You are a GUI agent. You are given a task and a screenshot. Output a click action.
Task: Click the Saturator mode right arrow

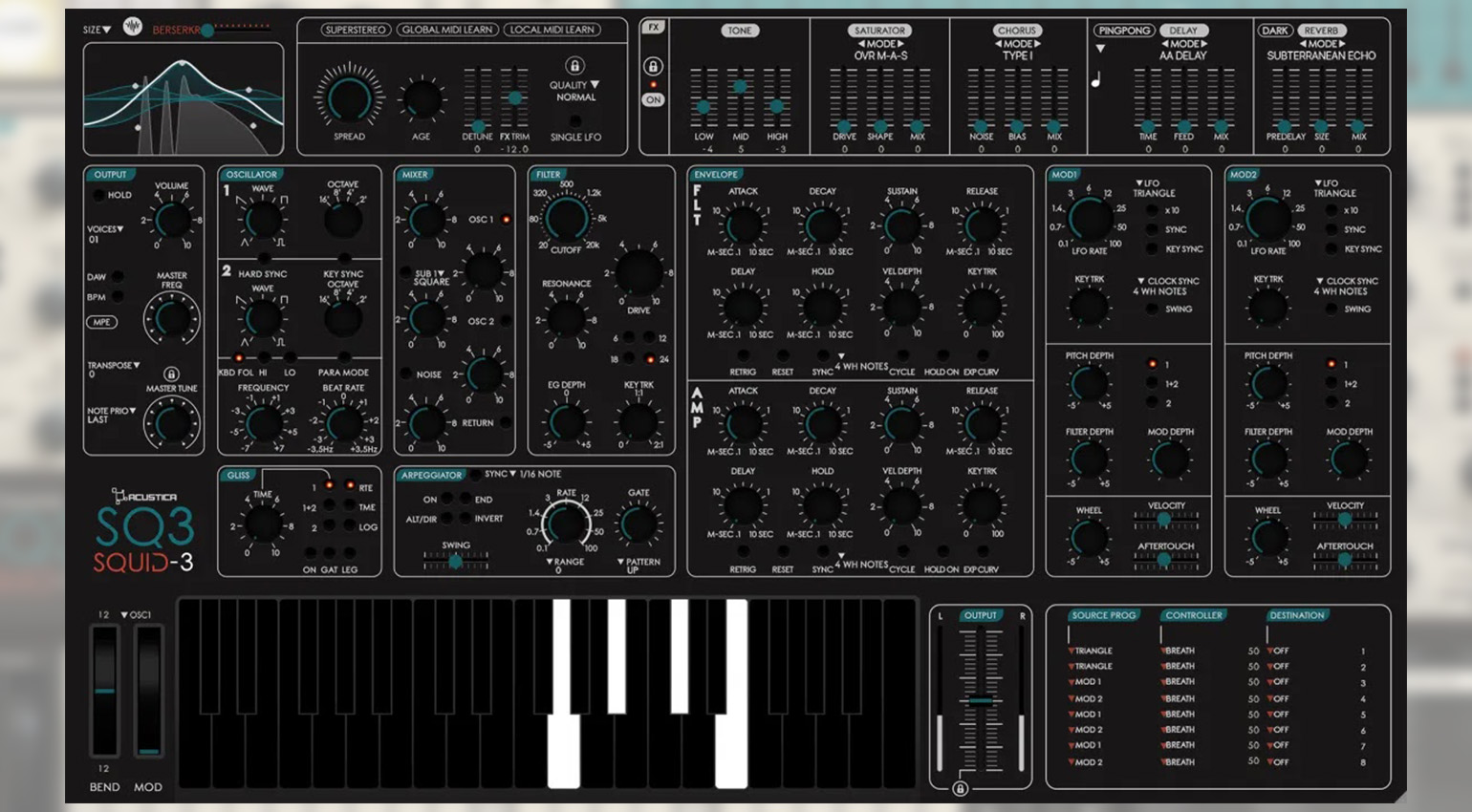click(x=900, y=44)
